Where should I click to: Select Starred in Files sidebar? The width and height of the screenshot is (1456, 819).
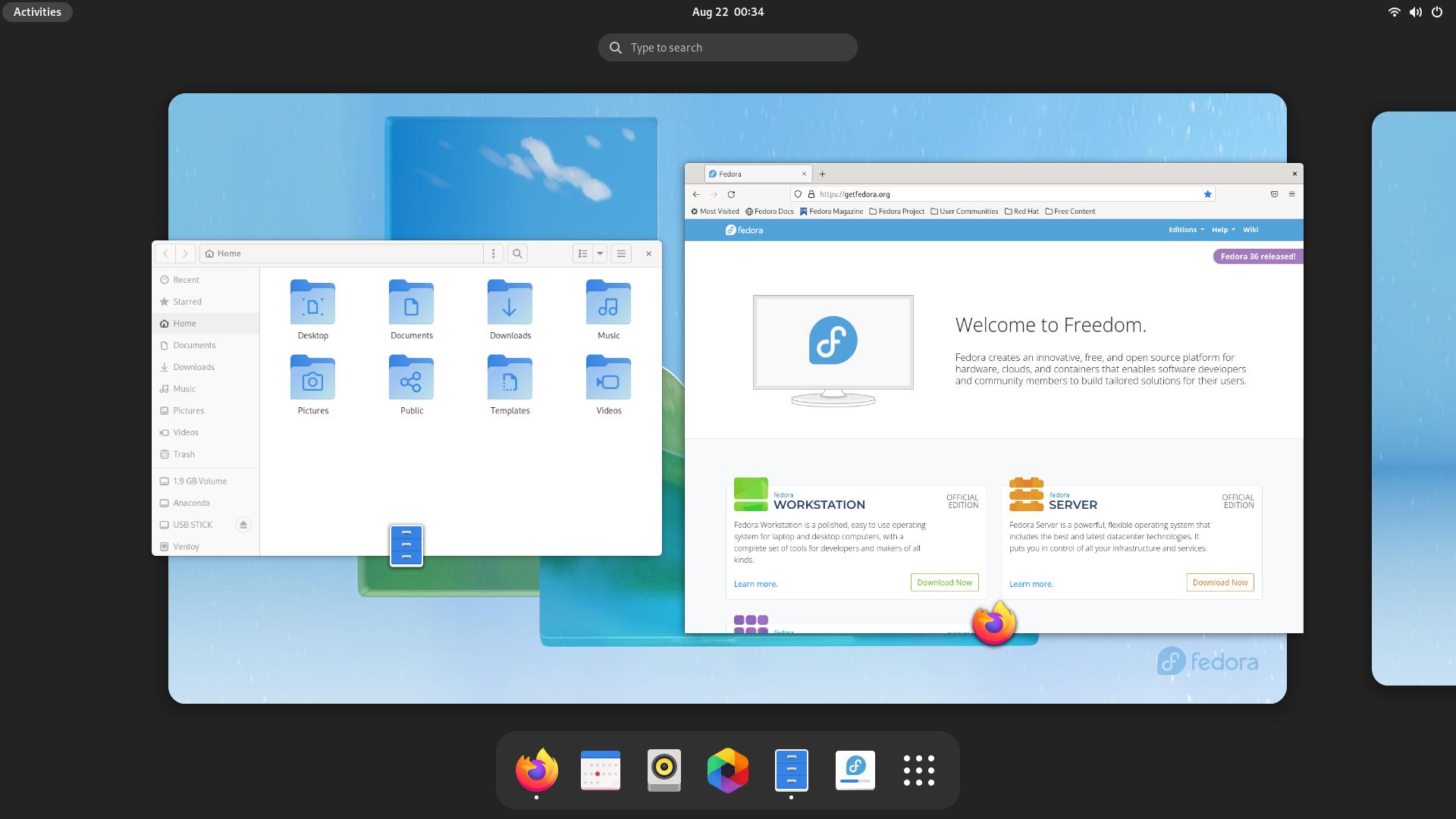pos(206,302)
